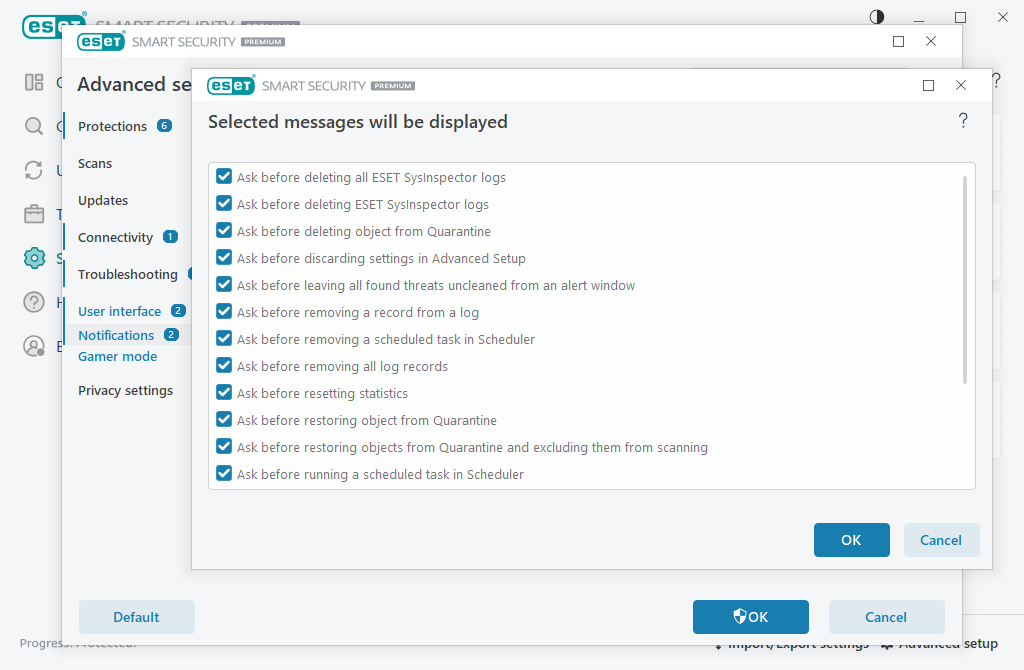
Task: Select Scans in Advanced setup menu
Action: [95, 163]
